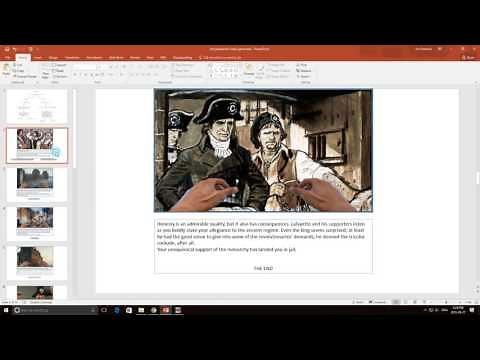Viewport: 480px width, 360px height.
Task: Toggle the Notes pane in status bar
Action: click(x=359, y=302)
